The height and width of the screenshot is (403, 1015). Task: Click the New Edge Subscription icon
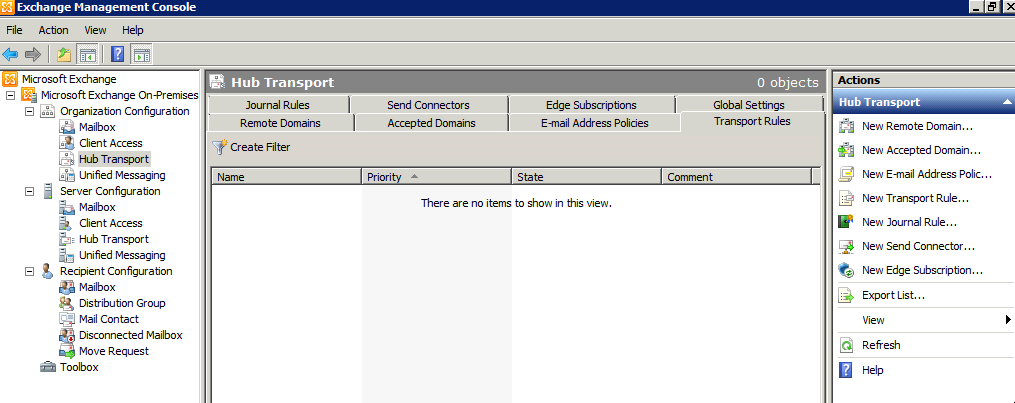[846, 270]
